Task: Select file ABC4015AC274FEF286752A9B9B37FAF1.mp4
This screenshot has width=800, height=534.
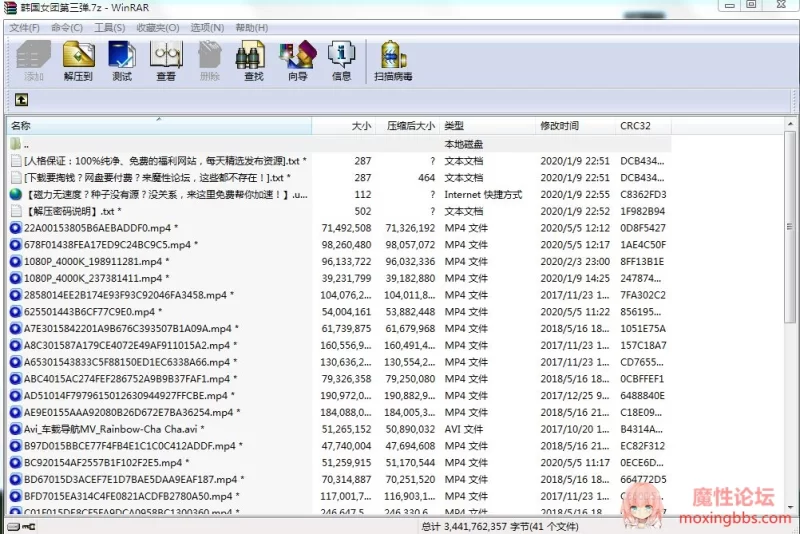Action: [131, 379]
